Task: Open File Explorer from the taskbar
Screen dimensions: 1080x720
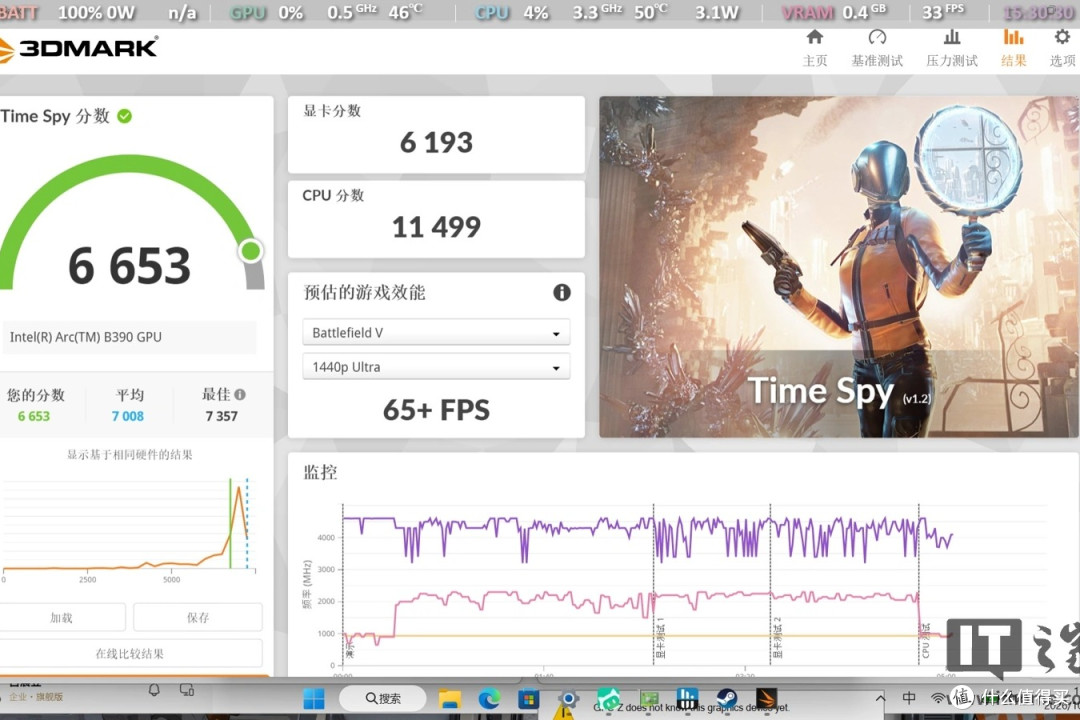Action: click(450, 699)
